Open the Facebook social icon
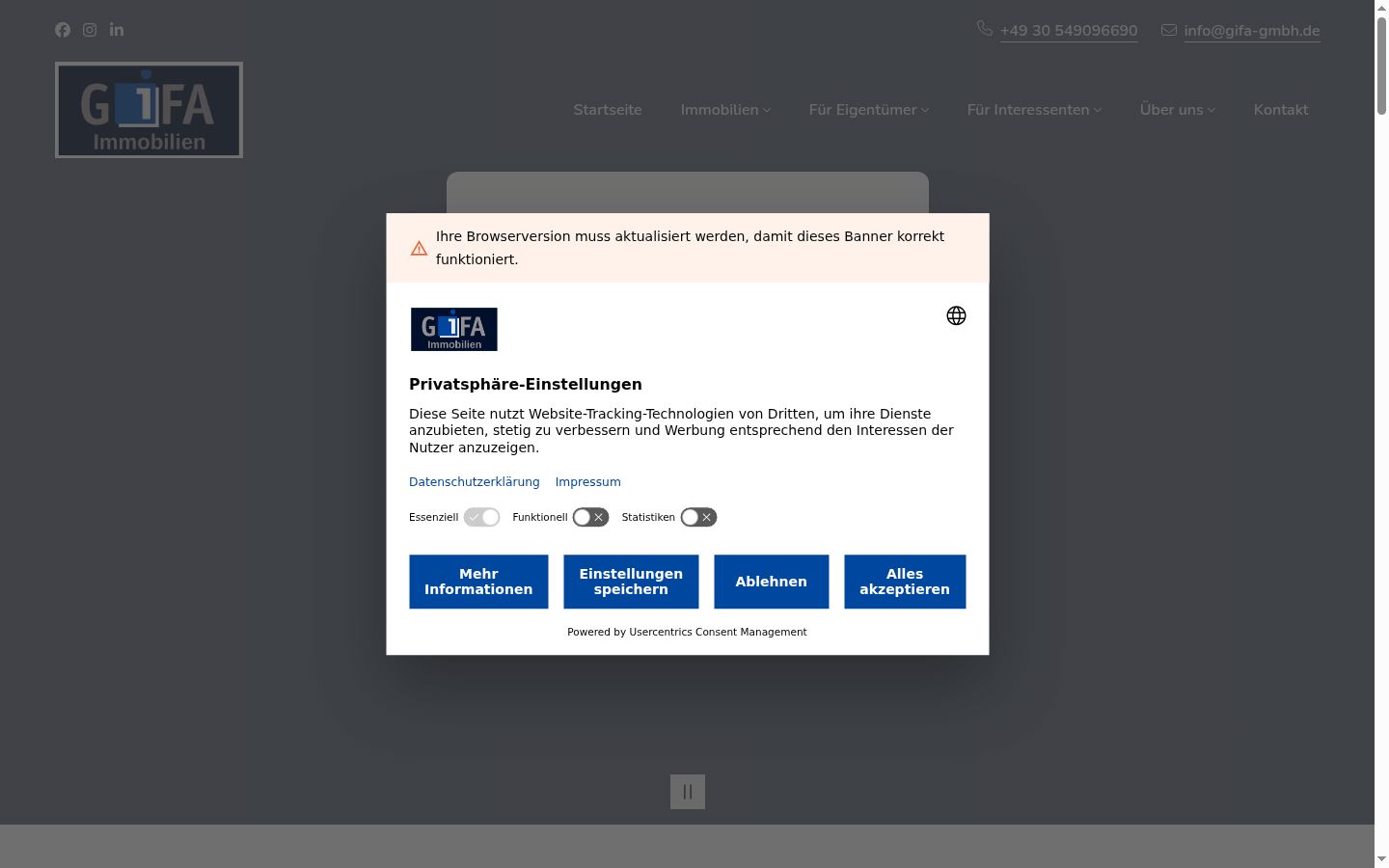 (63, 30)
